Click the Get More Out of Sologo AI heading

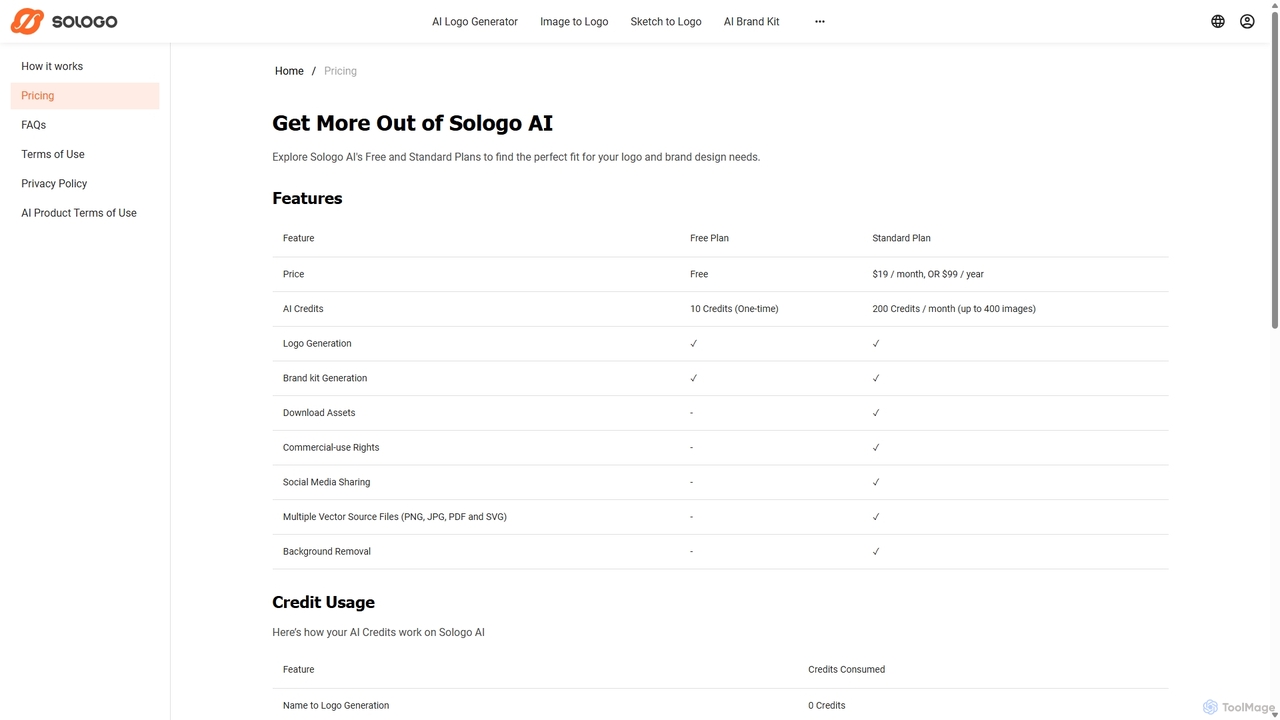tap(412, 123)
